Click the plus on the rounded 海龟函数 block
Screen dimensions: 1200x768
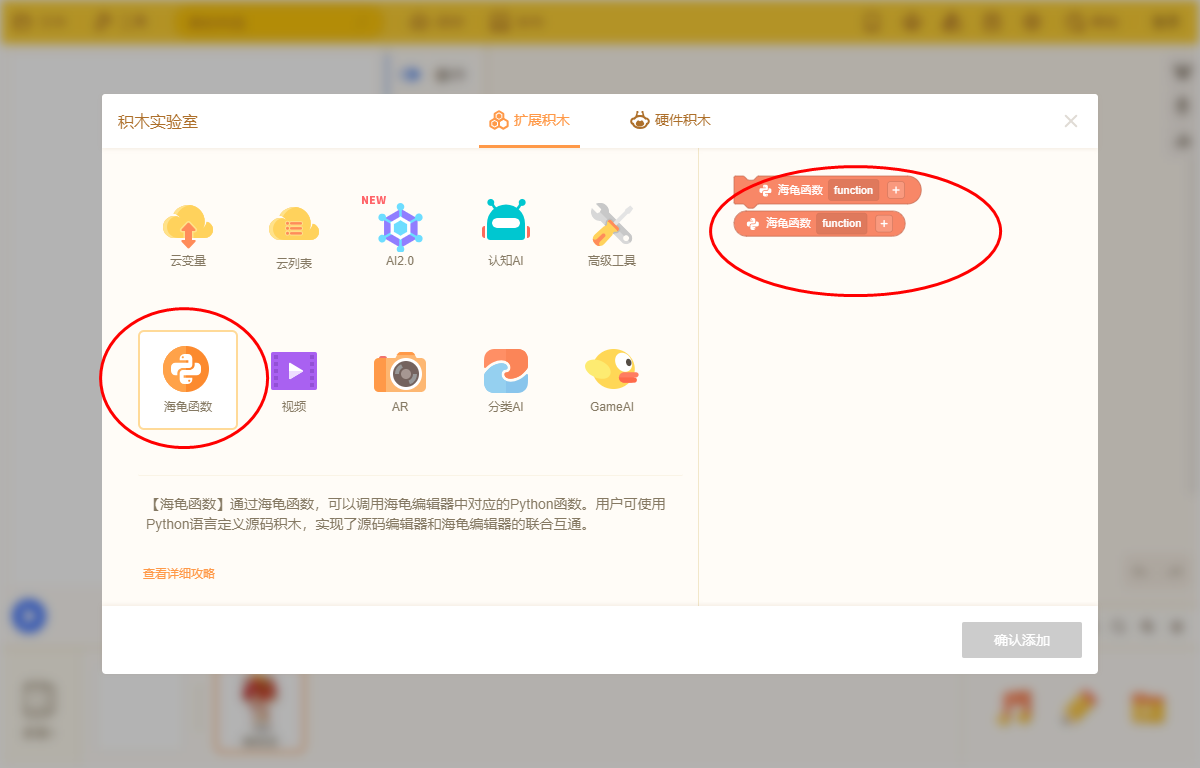(884, 223)
